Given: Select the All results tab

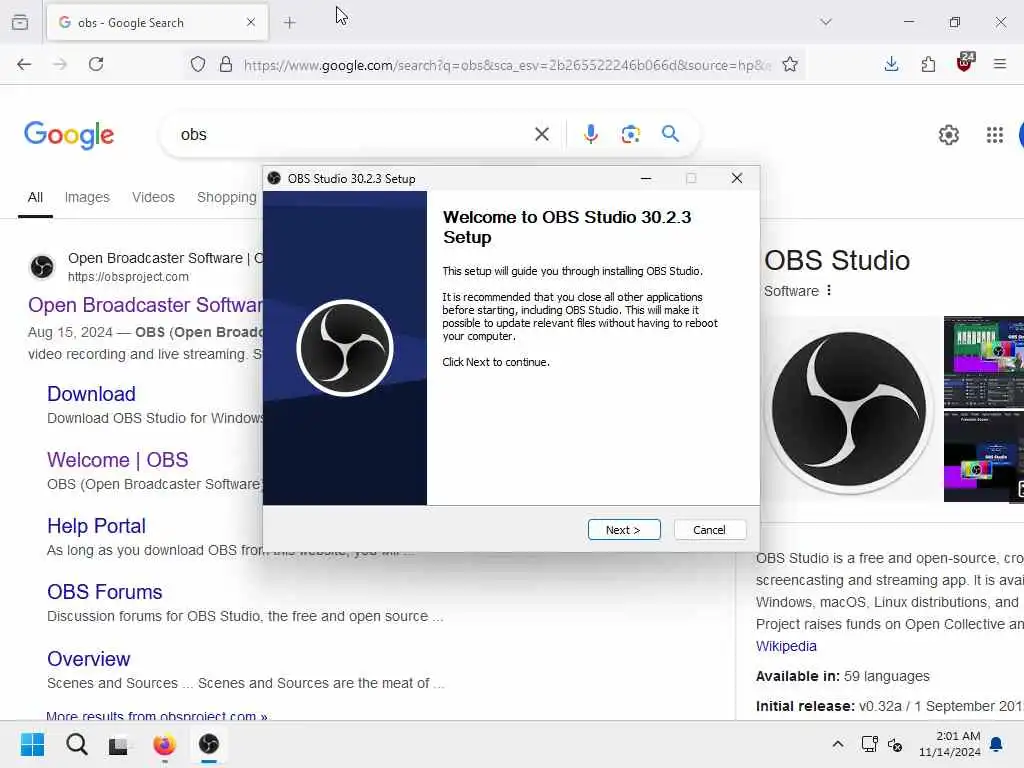Looking at the screenshot, I should [x=35, y=197].
